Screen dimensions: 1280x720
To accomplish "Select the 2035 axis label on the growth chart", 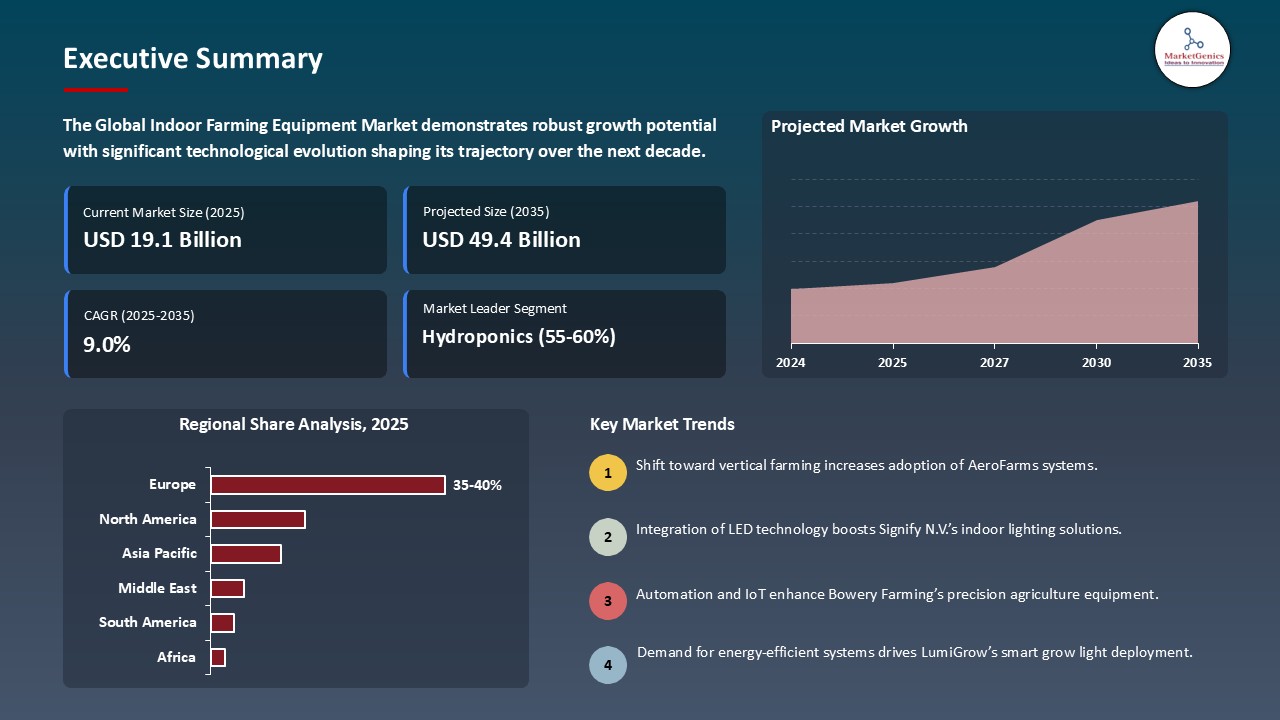I will pyautogui.click(x=1197, y=363).
